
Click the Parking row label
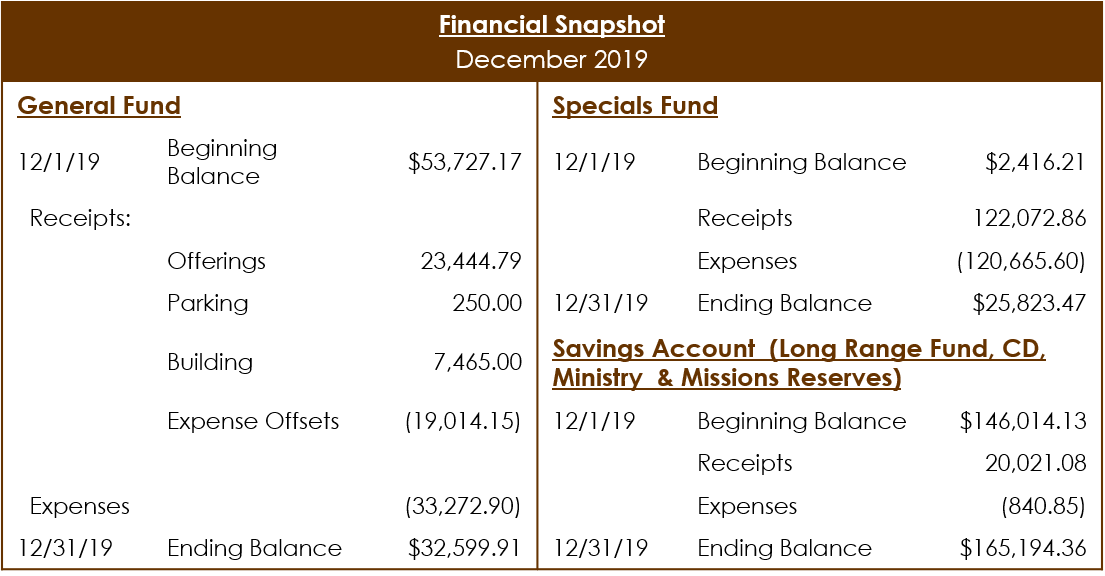(x=208, y=304)
